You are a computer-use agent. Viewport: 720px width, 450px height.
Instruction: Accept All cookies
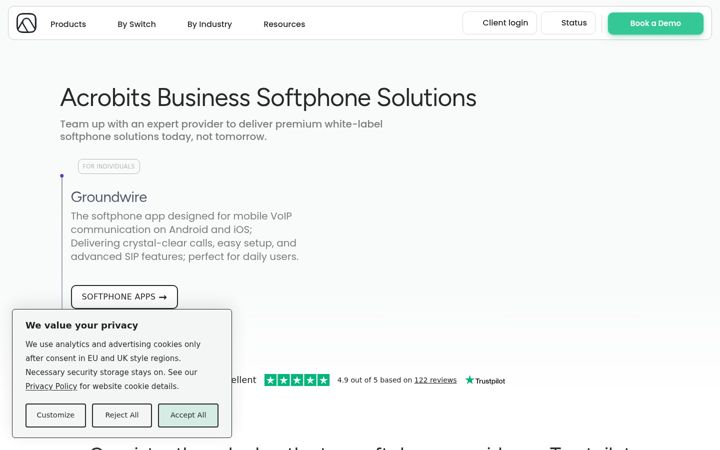click(188, 415)
